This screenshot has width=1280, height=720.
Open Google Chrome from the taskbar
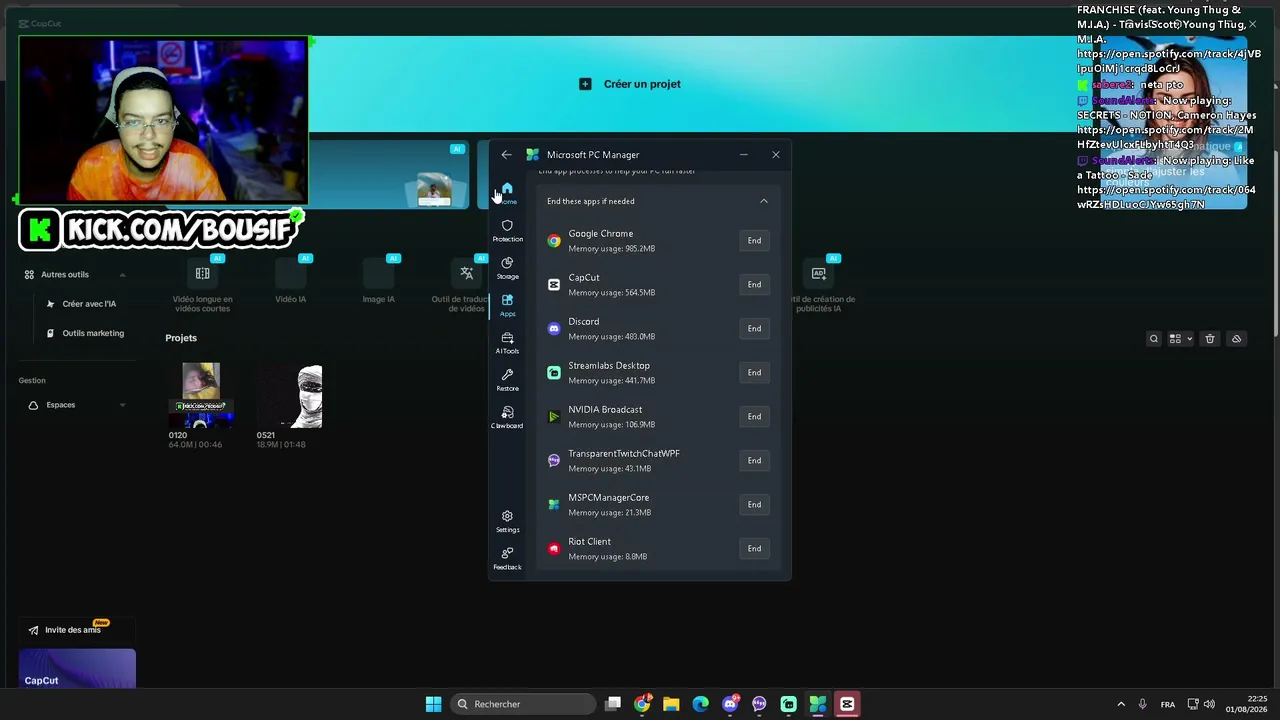pos(642,704)
